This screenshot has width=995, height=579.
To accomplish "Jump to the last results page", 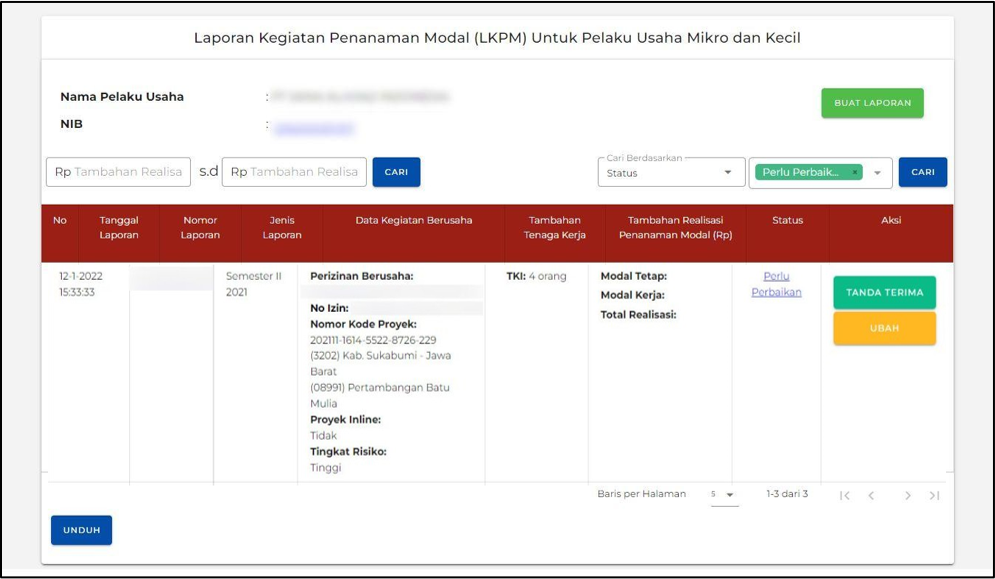I will (x=934, y=496).
